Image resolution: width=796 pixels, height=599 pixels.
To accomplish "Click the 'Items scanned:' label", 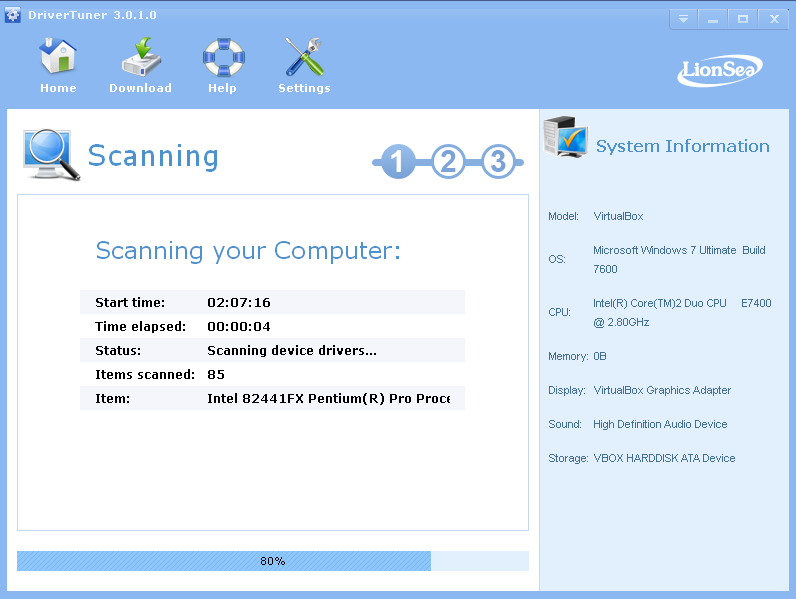I will [145, 375].
